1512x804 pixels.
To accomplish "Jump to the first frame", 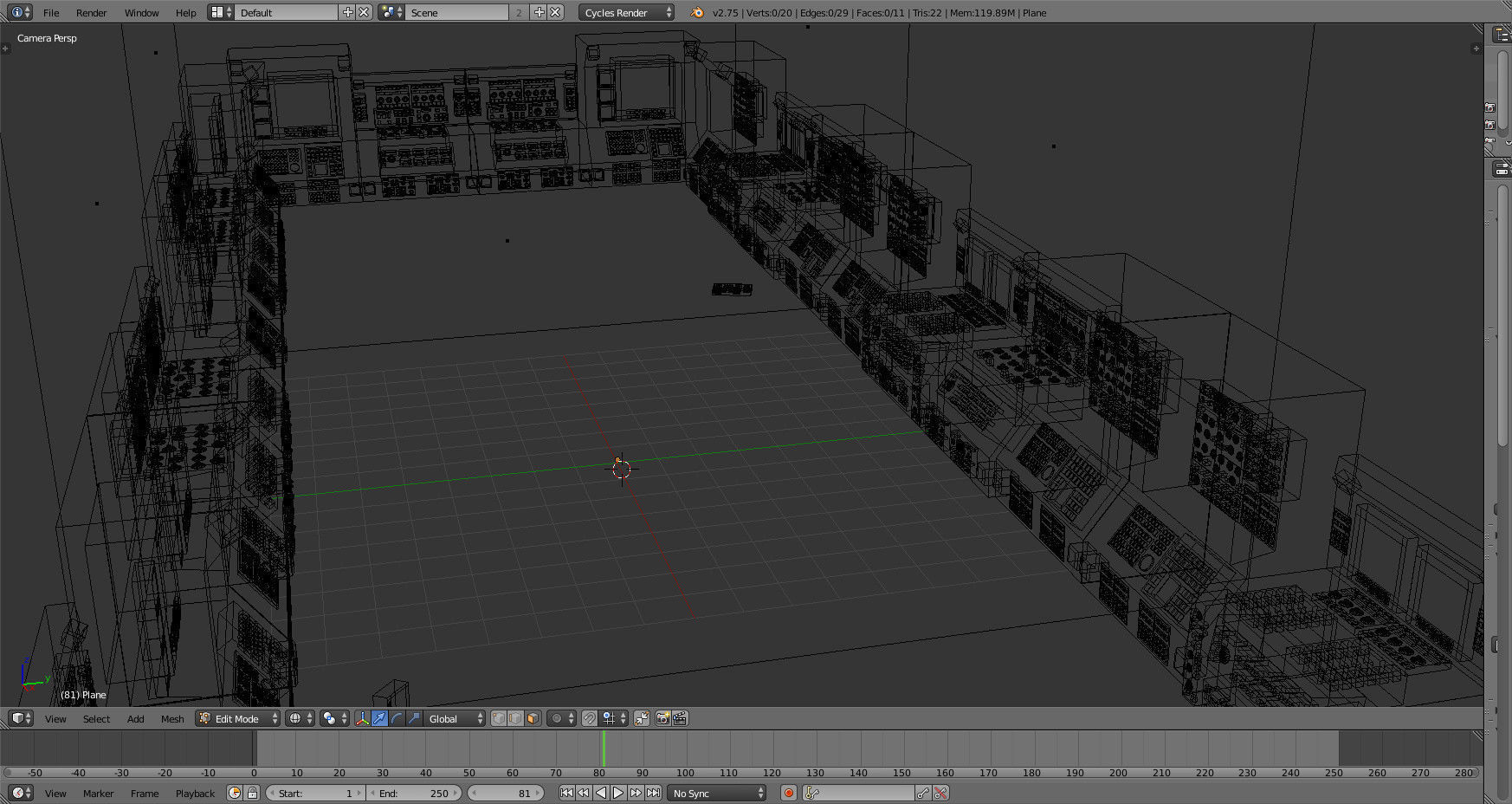I will point(566,793).
